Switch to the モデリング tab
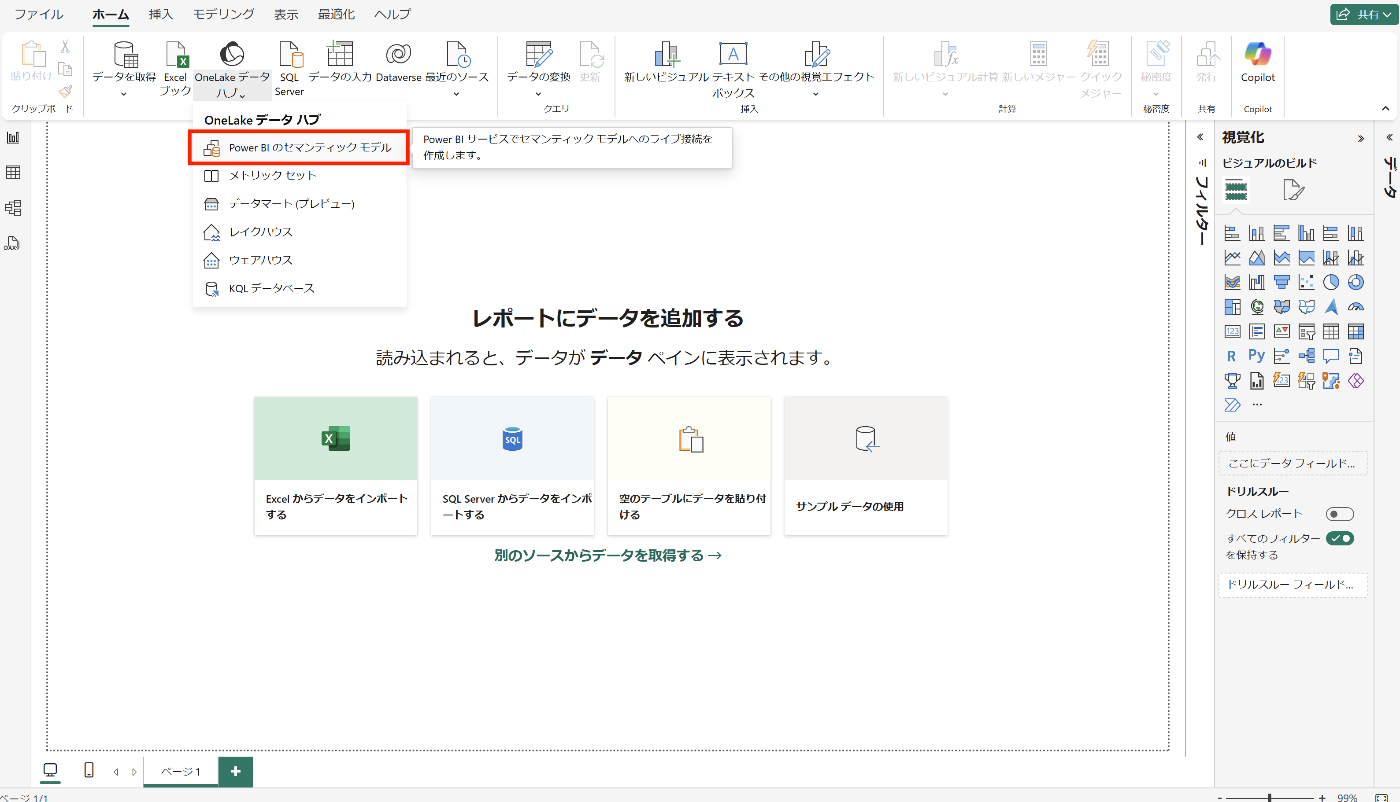This screenshot has height=802, width=1400. 224,14
